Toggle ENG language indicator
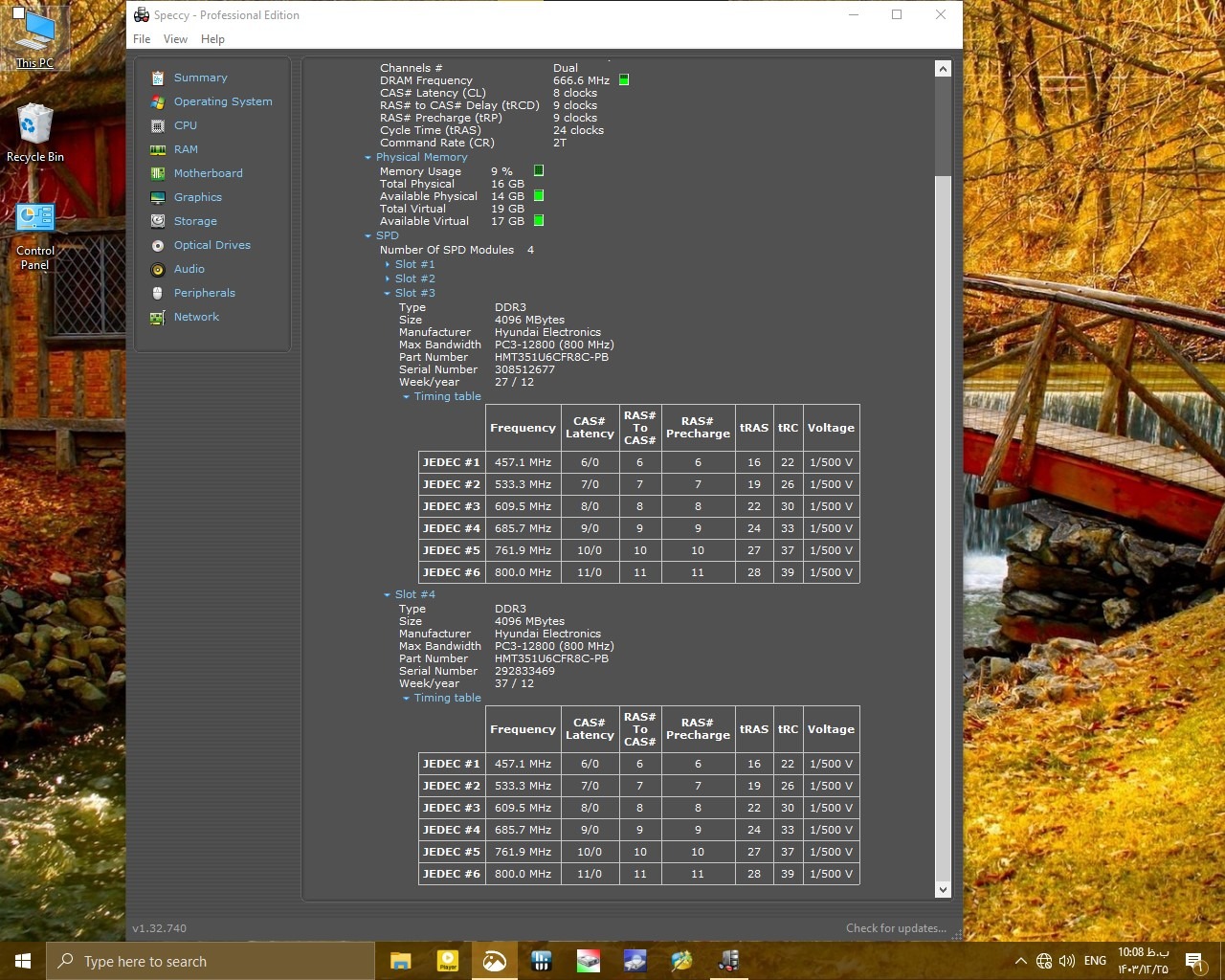The width and height of the screenshot is (1225, 980). (x=1095, y=961)
